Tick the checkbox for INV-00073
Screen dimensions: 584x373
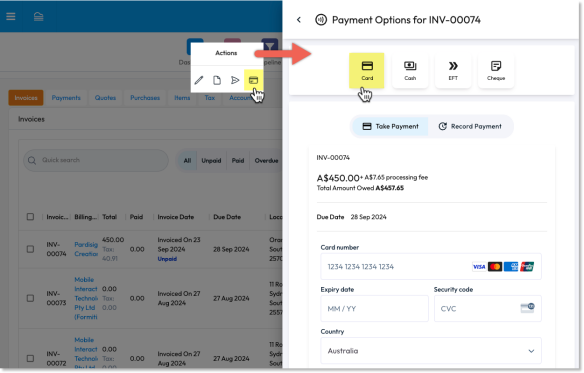30,298
